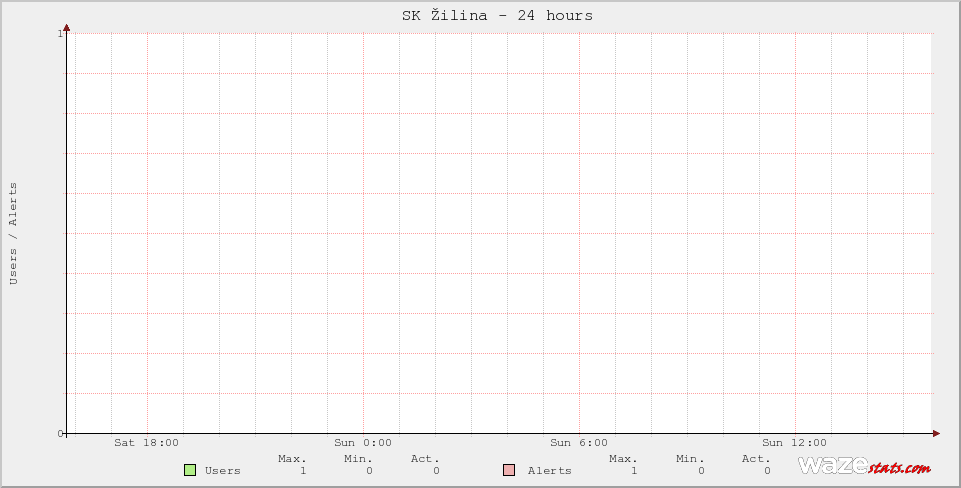Click the wazestats.com watermark logo
Screen dimensions: 961x488
[864, 466]
